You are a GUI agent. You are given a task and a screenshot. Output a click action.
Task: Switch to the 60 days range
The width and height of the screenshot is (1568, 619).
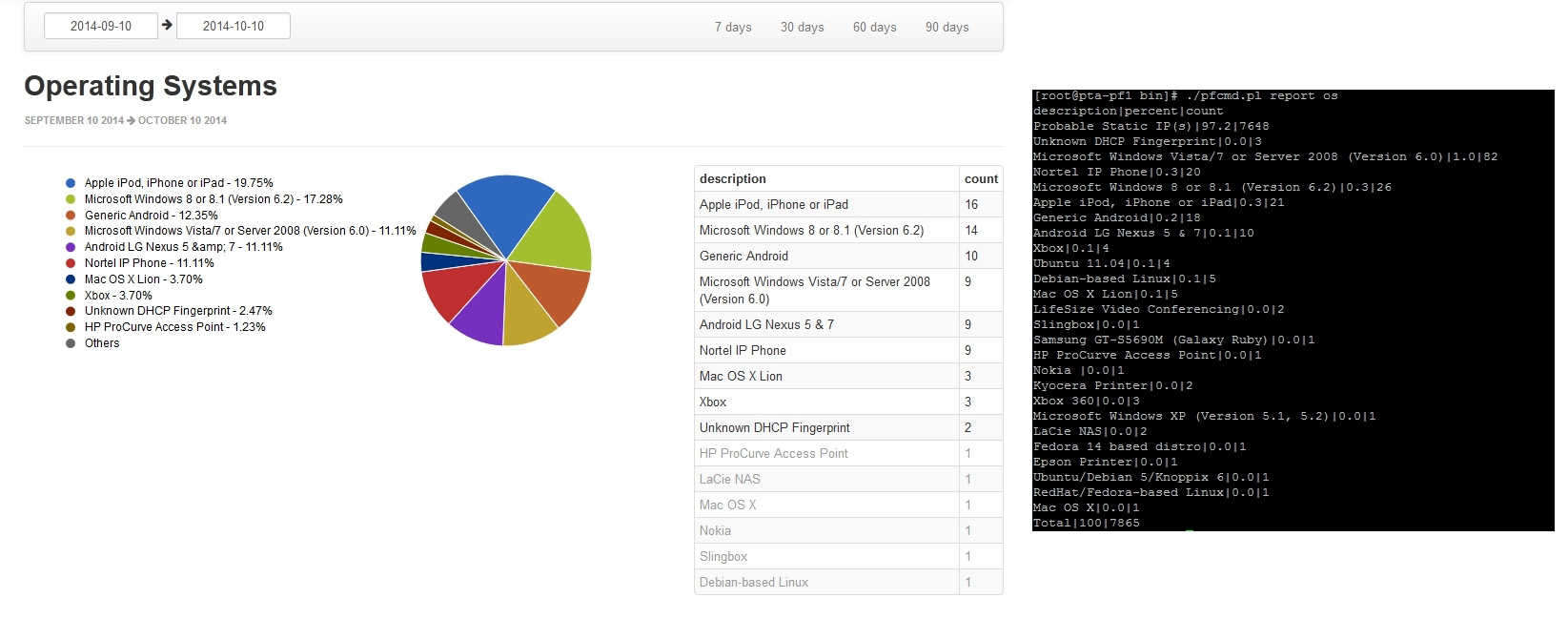pyautogui.click(x=874, y=27)
